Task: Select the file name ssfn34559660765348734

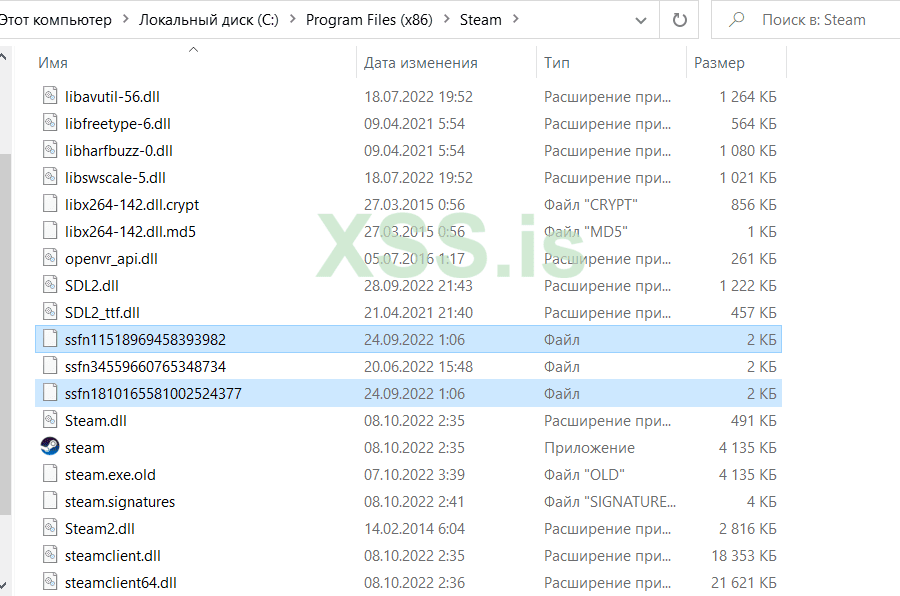Action: click(x=145, y=366)
